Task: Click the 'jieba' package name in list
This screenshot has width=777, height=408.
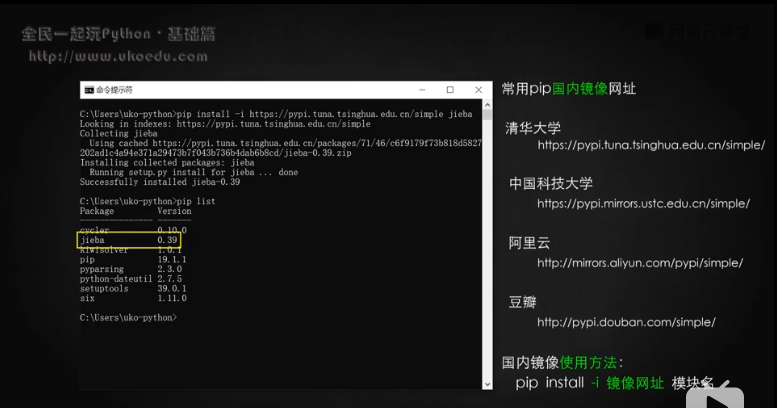Action: point(92,240)
